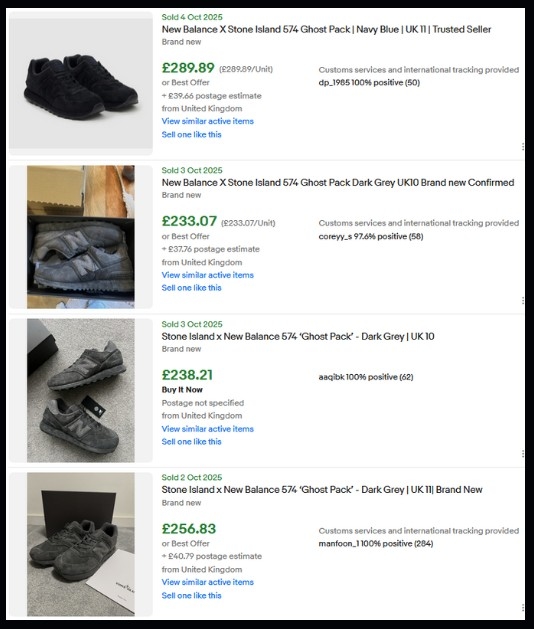Open 'Ghost Pack' Dark Grey UK 10 listing title
This screenshot has height=629, width=534.
298,336
